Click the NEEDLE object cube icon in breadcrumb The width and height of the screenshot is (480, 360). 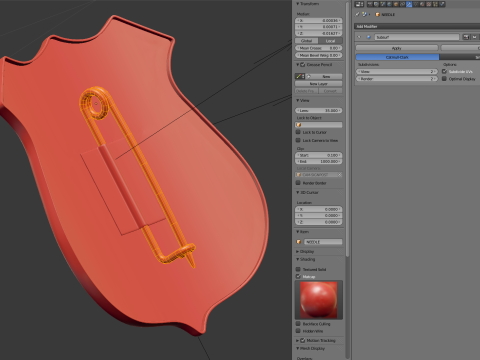tap(378, 14)
